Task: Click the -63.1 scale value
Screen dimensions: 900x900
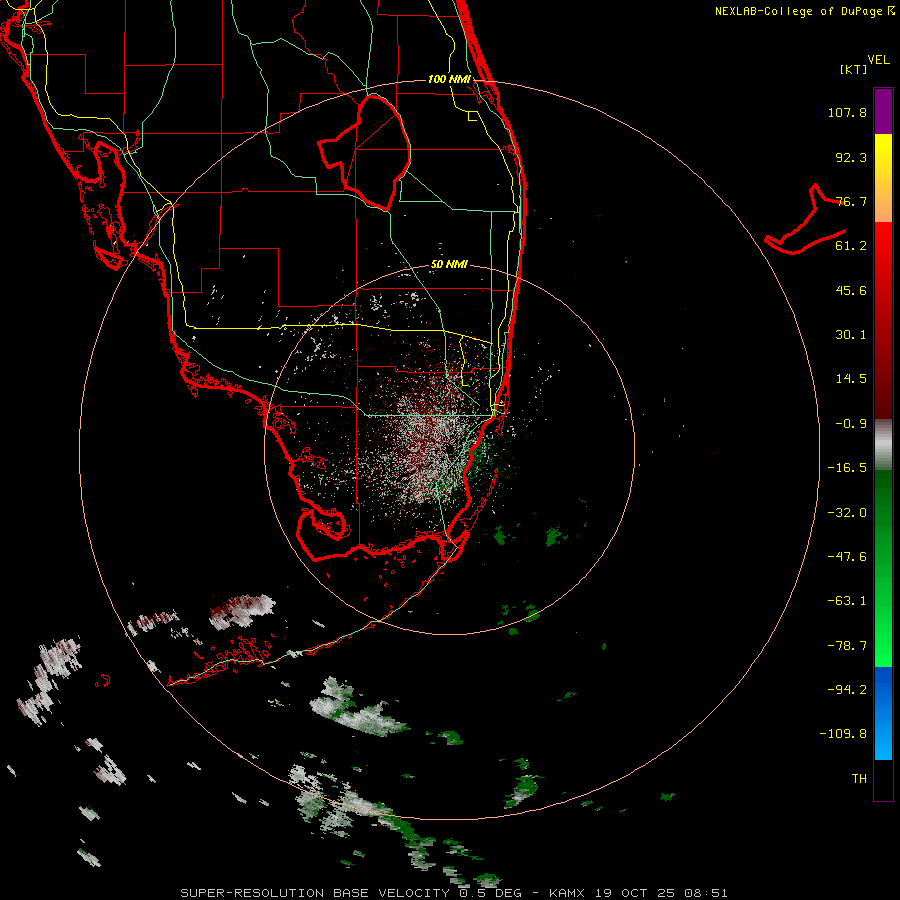Action: (847, 601)
